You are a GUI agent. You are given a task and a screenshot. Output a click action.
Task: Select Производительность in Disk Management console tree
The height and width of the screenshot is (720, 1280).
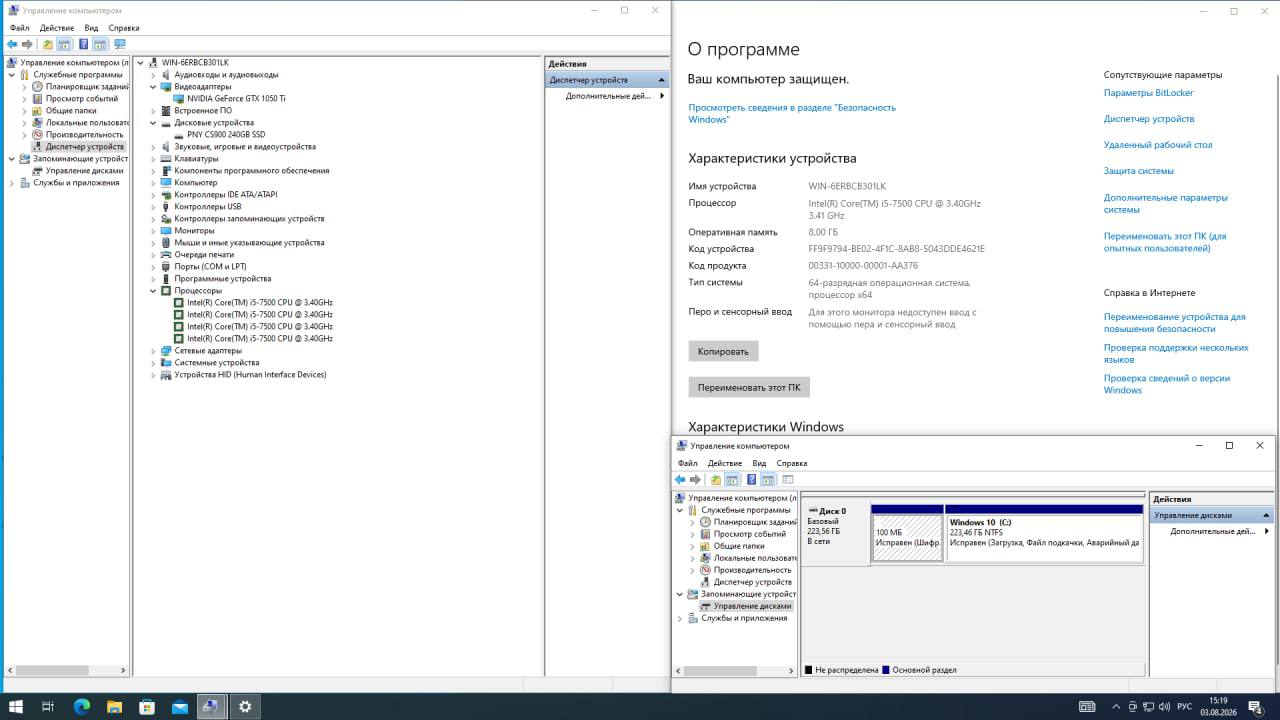tap(752, 570)
